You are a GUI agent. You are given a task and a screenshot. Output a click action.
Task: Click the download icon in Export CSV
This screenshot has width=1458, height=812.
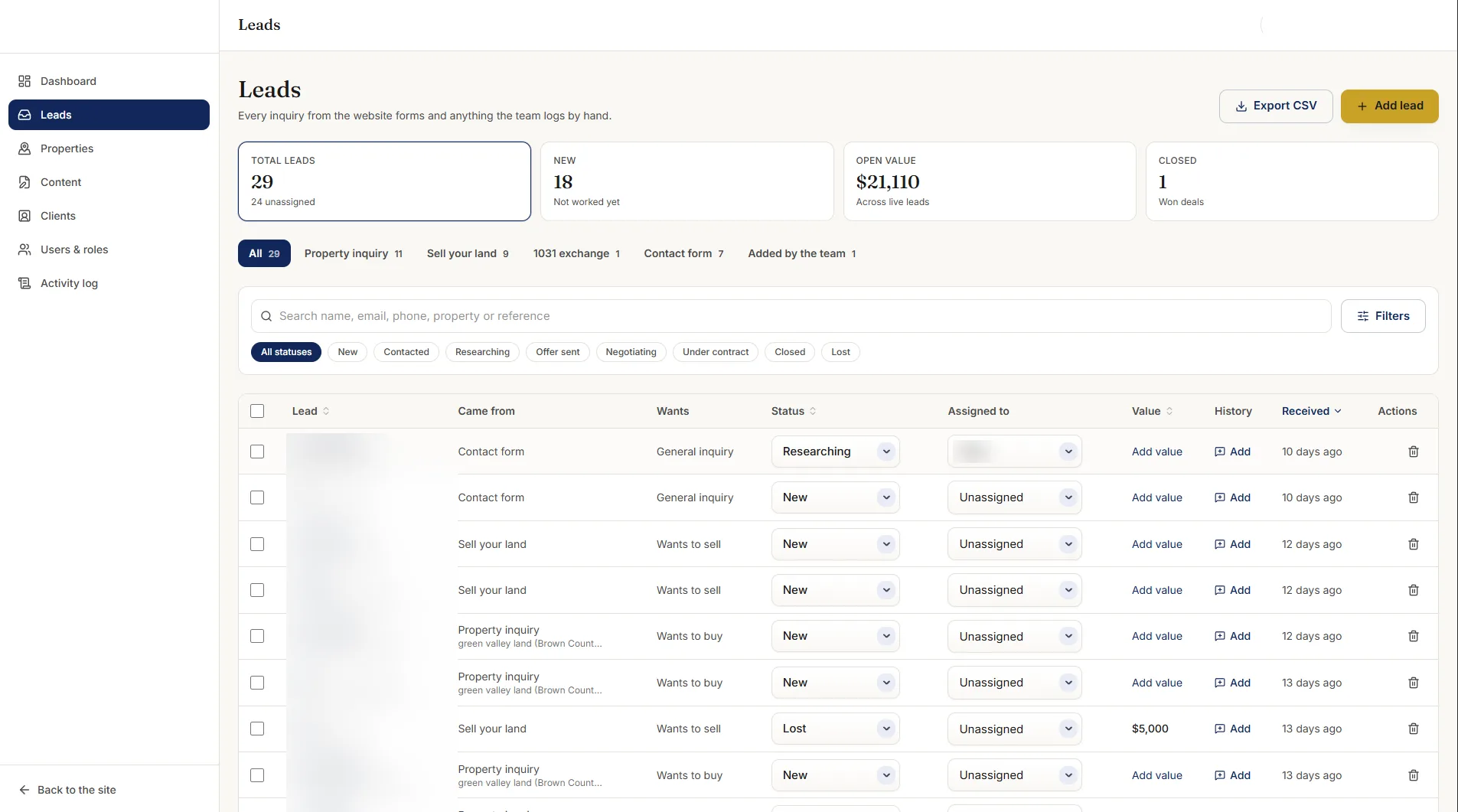coord(1241,106)
